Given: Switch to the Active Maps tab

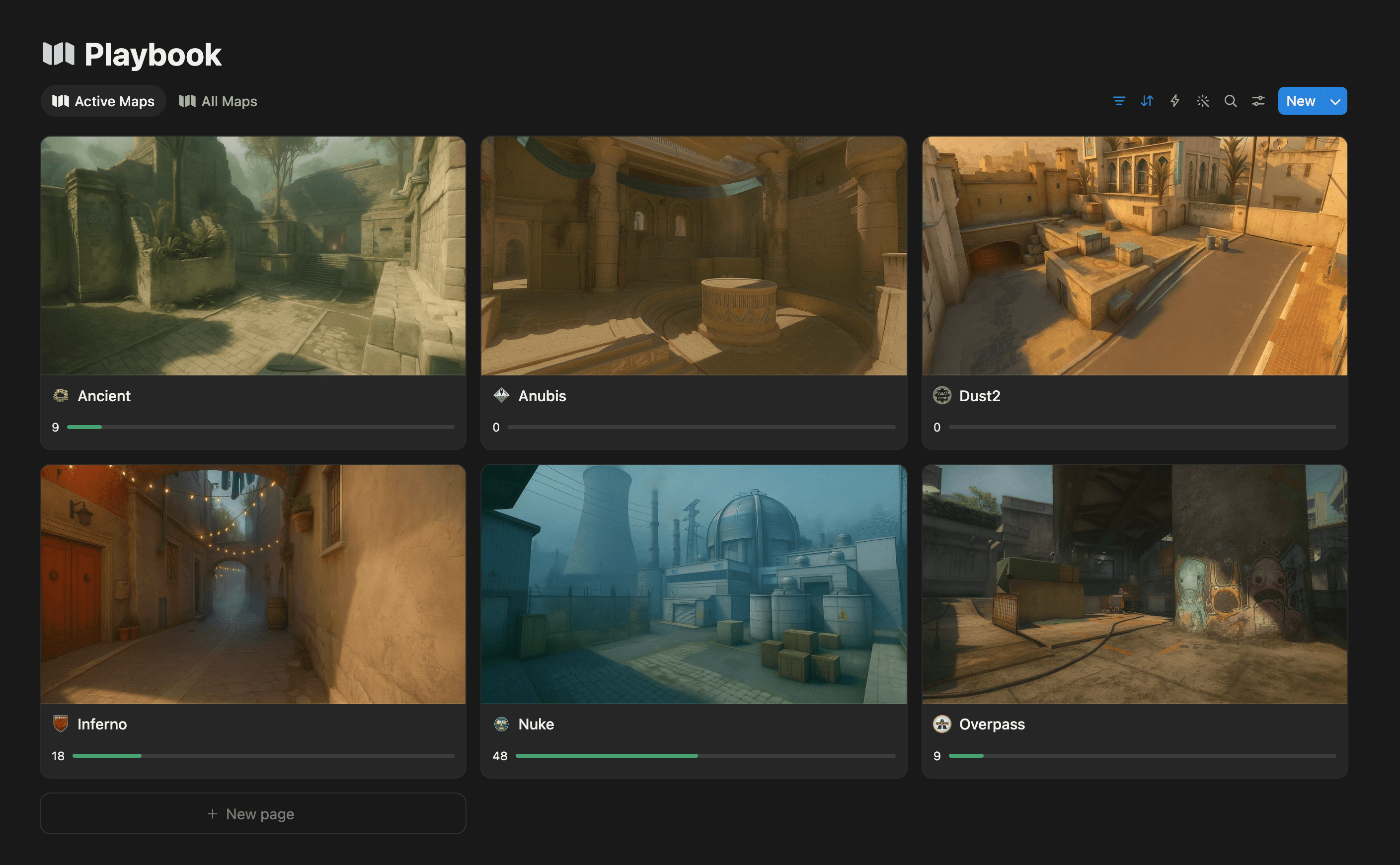Looking at the screenshot, I should [x=104, y=101].
